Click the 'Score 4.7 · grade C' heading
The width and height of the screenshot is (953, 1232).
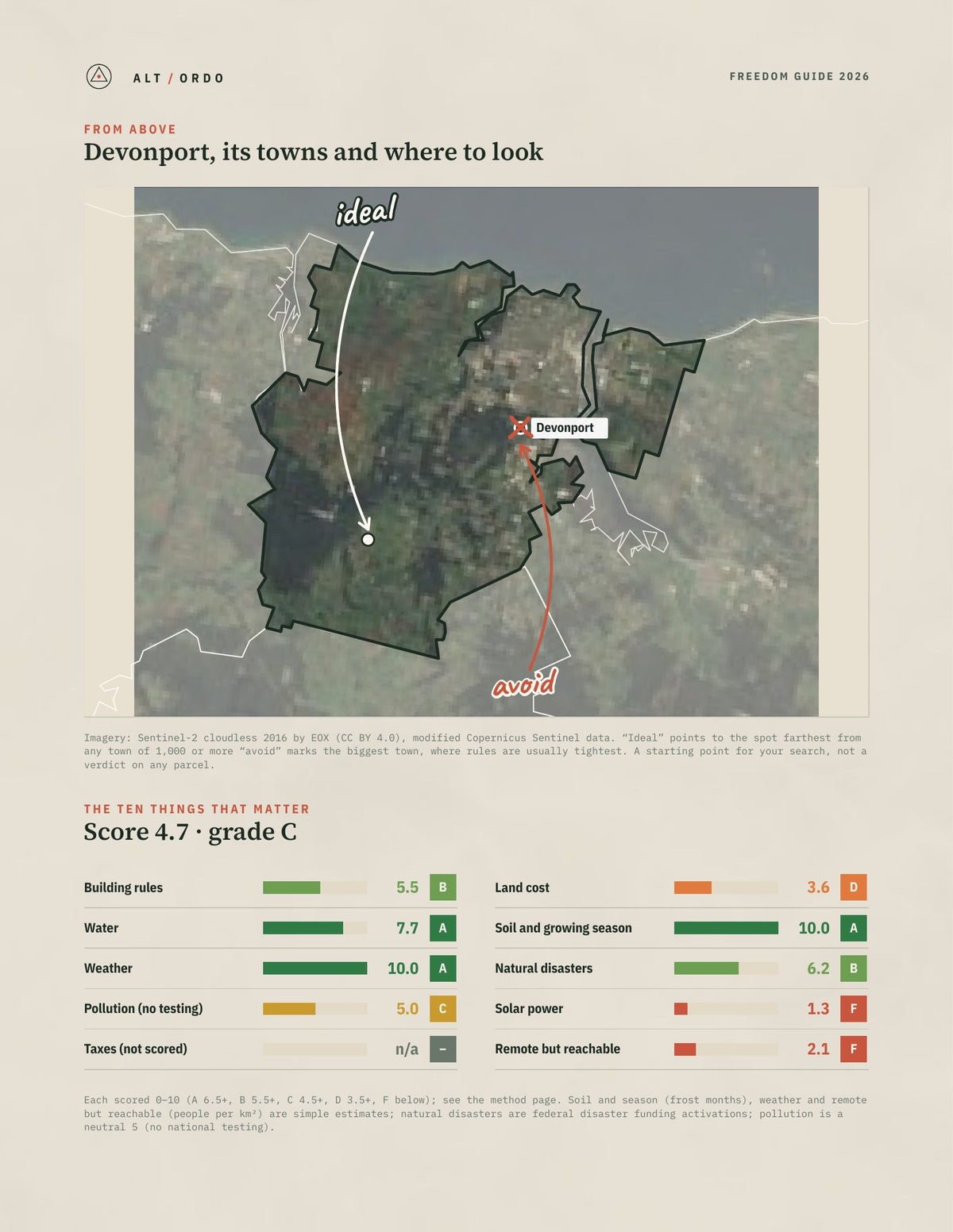click(191, 832)
